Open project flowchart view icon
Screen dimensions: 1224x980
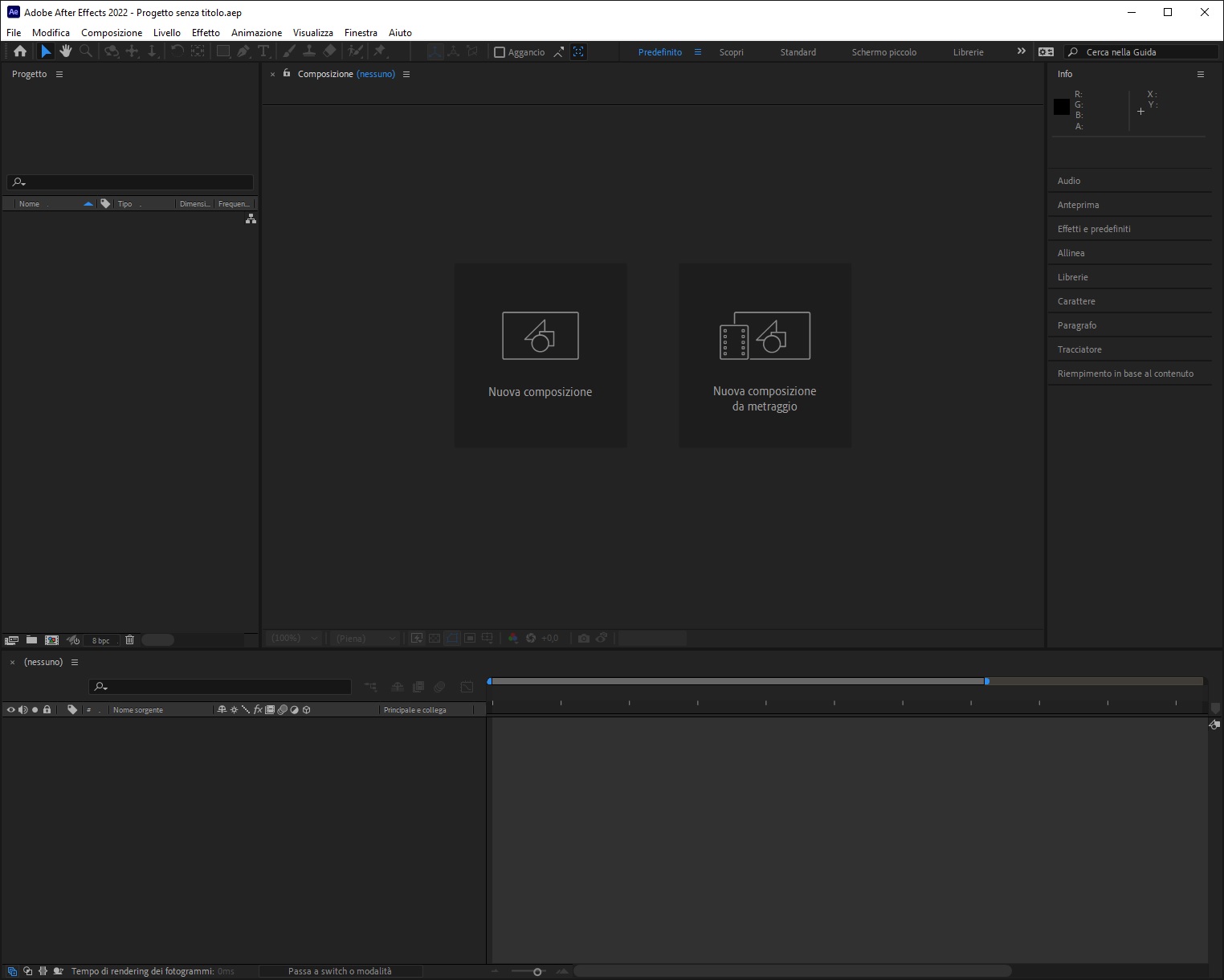[251, 218]
